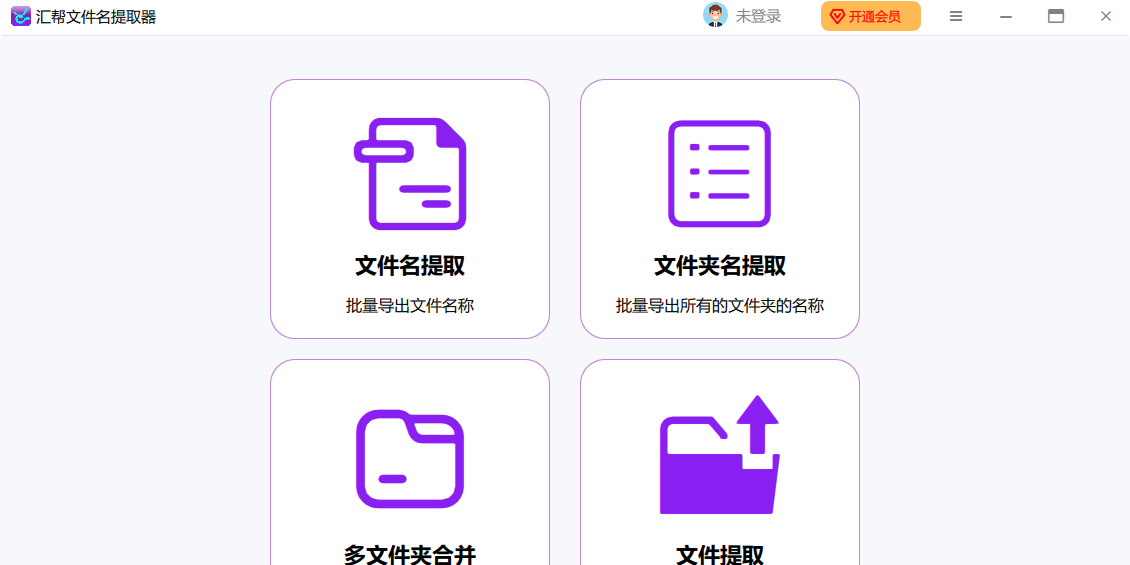
Task: Open the hamburger menu
Action: 956,17
